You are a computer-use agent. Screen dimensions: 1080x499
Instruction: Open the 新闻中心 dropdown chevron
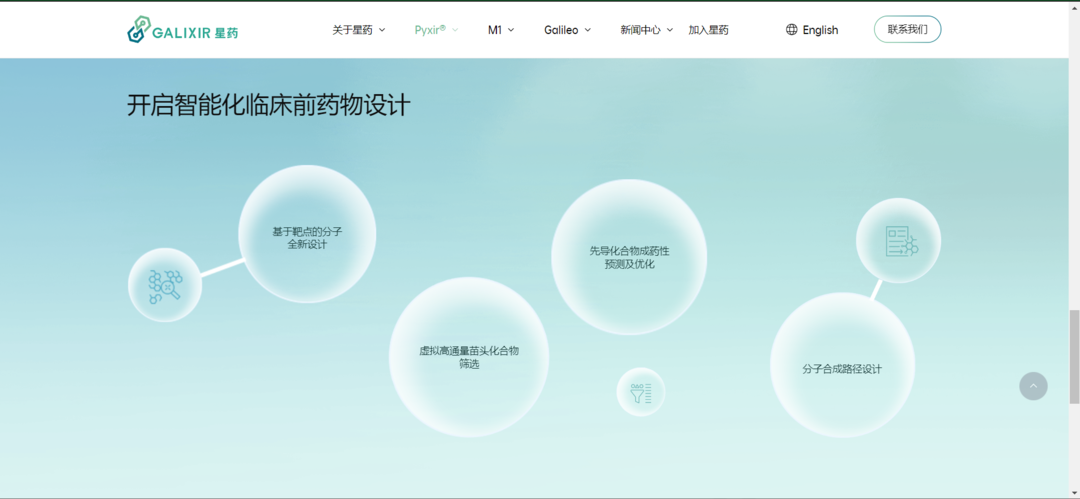pyautogui.click(x=669, y=30)
